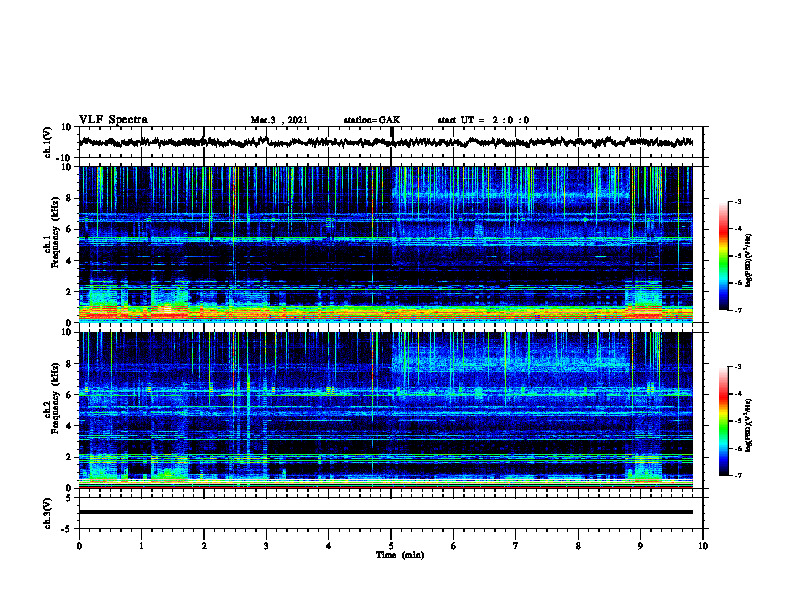Screen dimensions: 792x612
Task: Click the ch.1 colorbar "log(PSD)" label
Action: point(749,261)
